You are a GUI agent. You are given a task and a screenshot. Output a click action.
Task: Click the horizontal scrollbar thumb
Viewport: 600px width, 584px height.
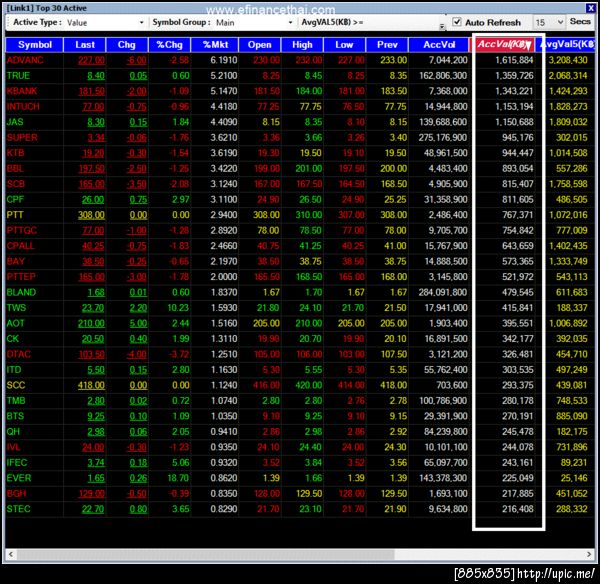(x=205, y=554)
